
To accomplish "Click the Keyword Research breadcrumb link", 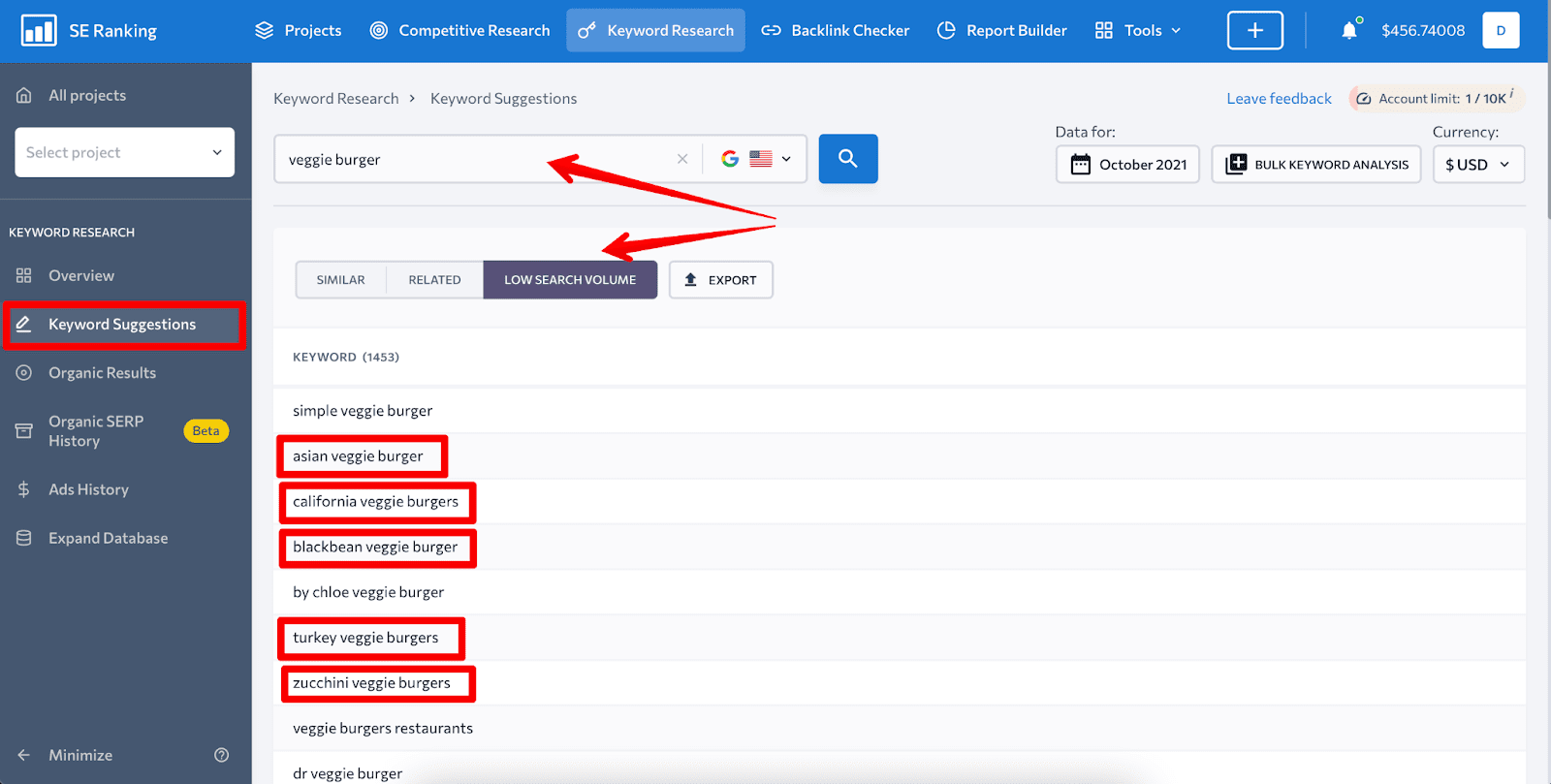I will [336, 99].
